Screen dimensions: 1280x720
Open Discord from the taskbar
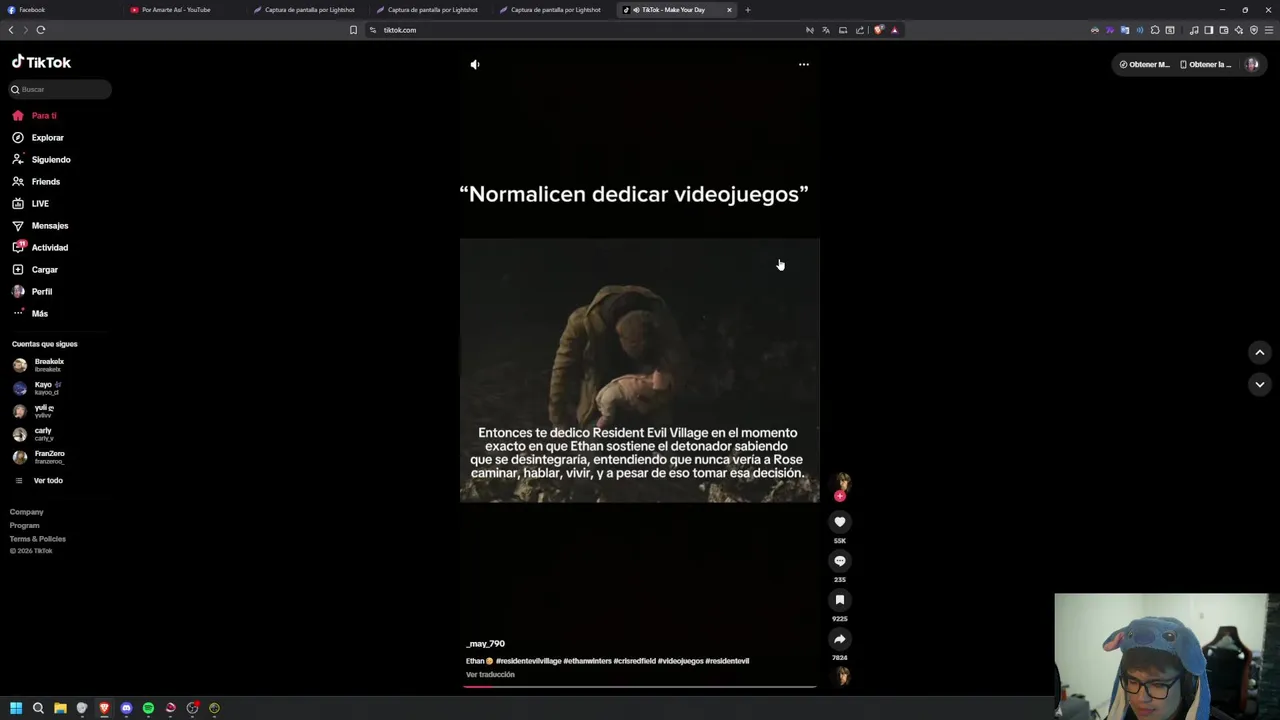coord(126,708)
